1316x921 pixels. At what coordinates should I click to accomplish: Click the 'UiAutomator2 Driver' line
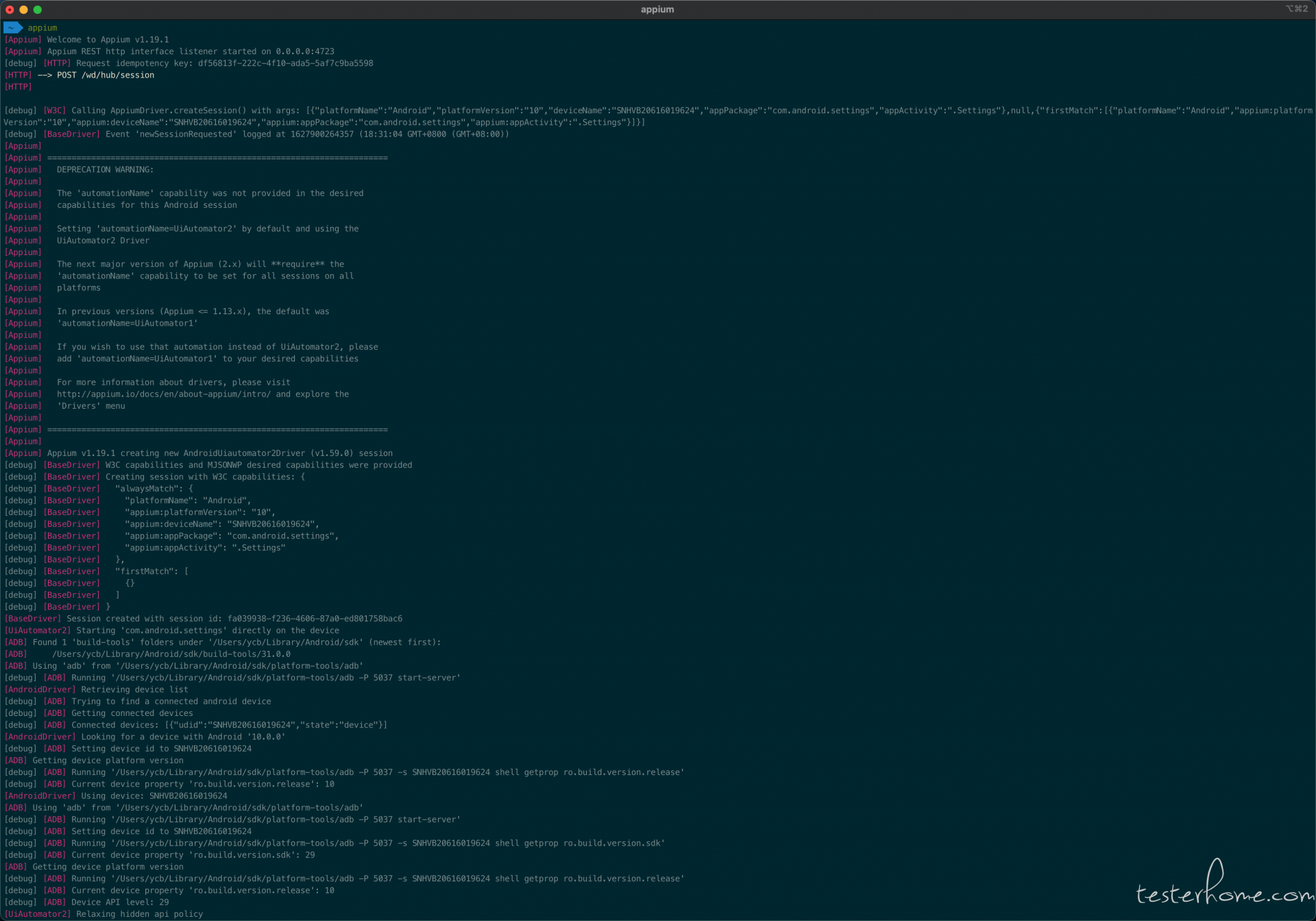pos(103,241)
